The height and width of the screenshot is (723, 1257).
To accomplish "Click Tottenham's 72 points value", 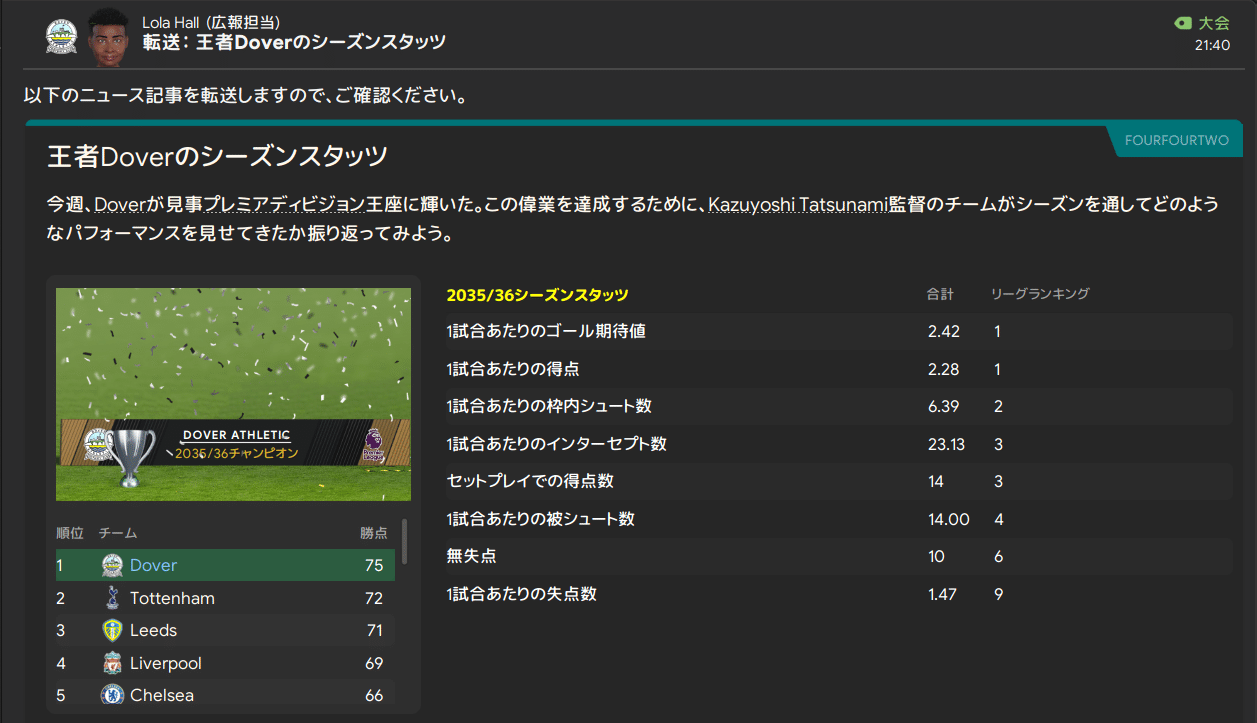I will click(374, 598).
